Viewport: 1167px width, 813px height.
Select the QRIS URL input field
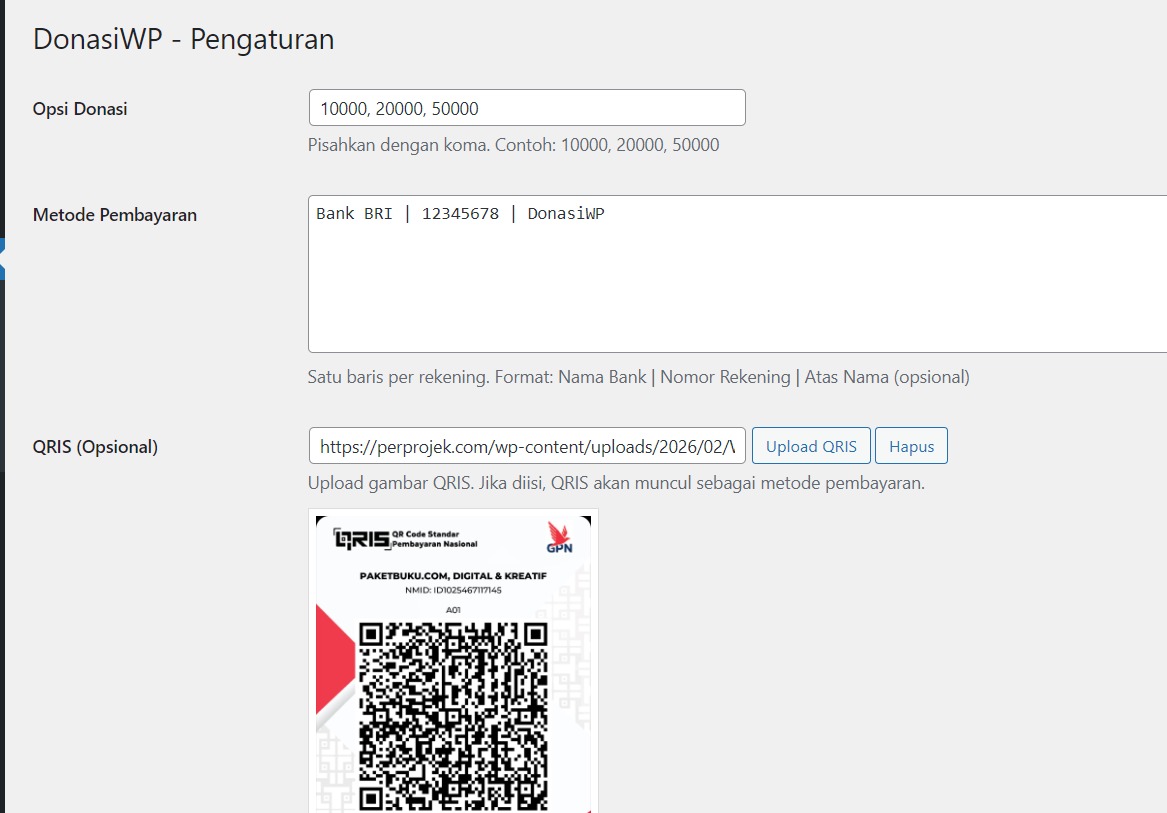[x=527, y=446]
